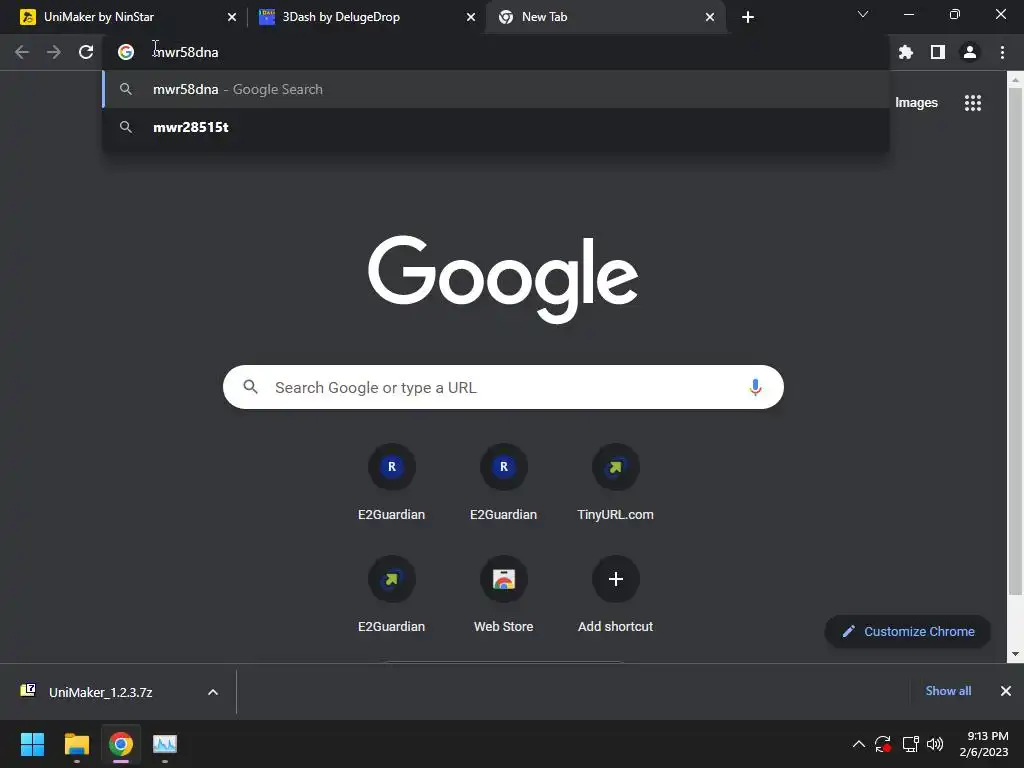Close the New Tab tab
1024x768 pixels.
click(x=710, y=17)
